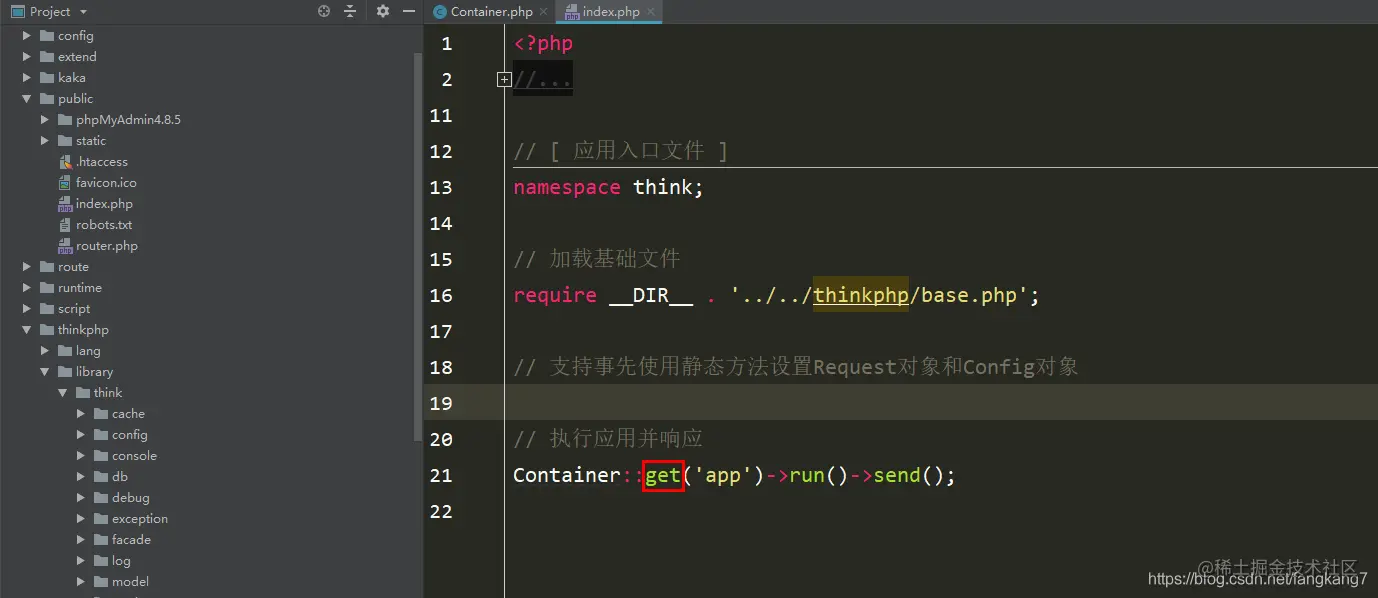1378x598 pixels.
Task: Click the highlighted thinkphp link in require statement
Action: pyautogui.click(x=861, y=295)
